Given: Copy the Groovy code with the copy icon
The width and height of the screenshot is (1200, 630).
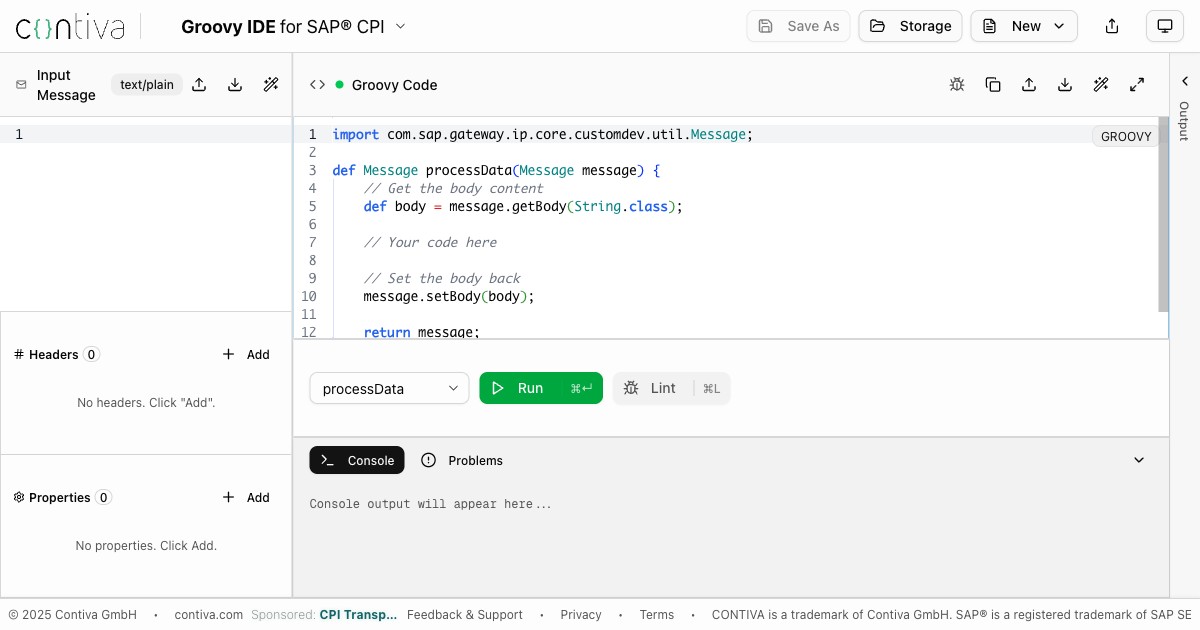Looking at the screenshot, I should [x=993, y=85].
